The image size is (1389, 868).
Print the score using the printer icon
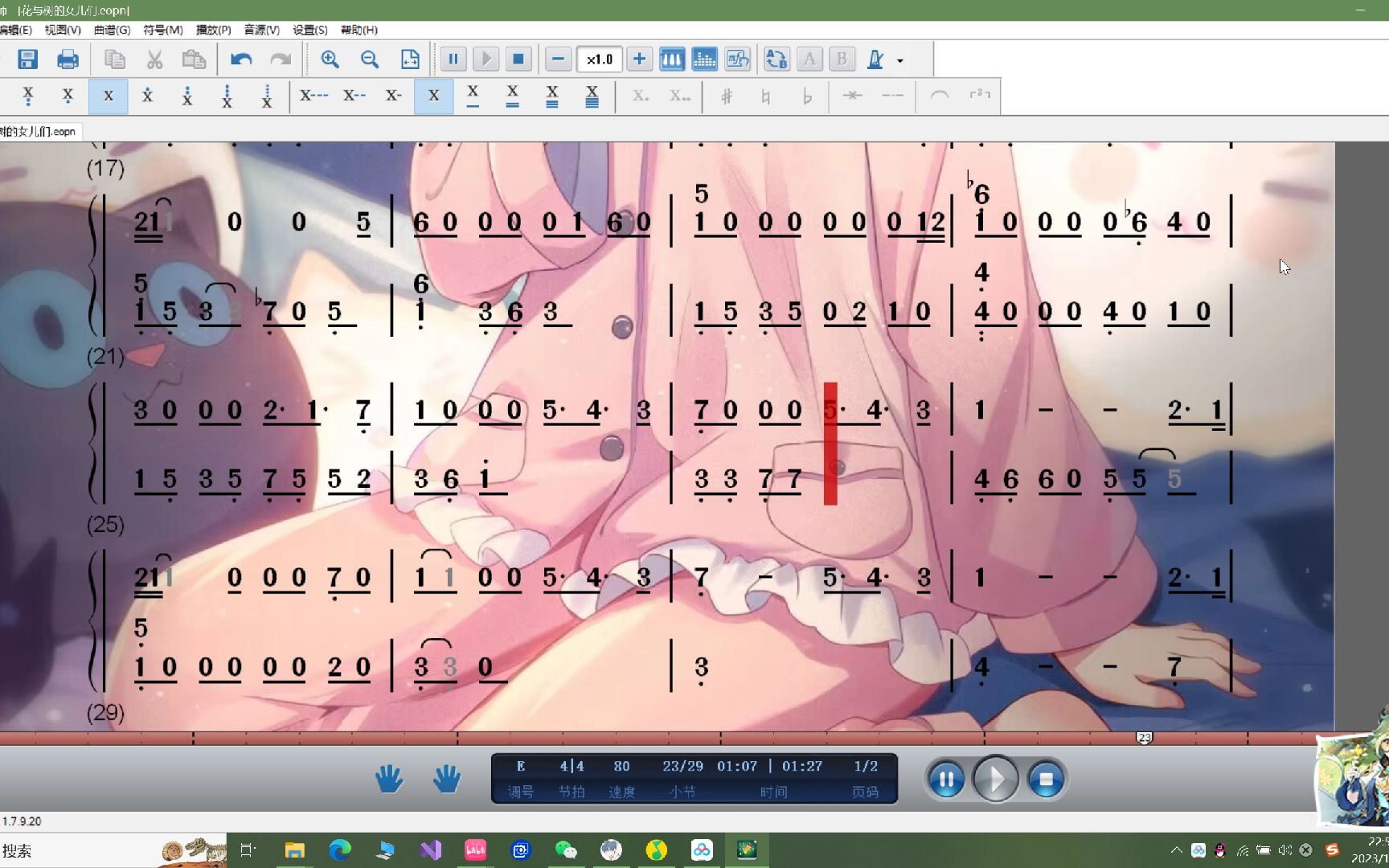[x=68, y=59]
